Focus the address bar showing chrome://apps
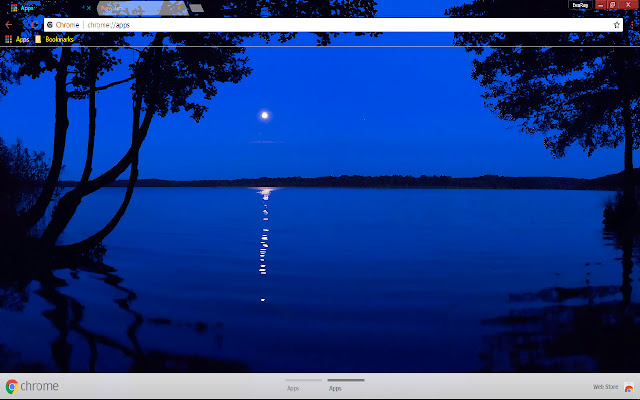Image resolution: width=640 pixels, height=400 pixels. tap(333, 25)
